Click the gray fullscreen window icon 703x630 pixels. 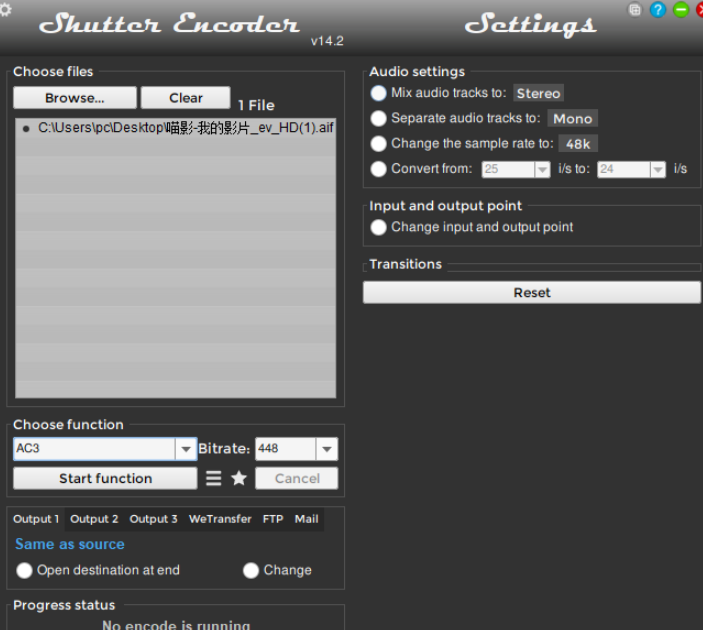635,10
